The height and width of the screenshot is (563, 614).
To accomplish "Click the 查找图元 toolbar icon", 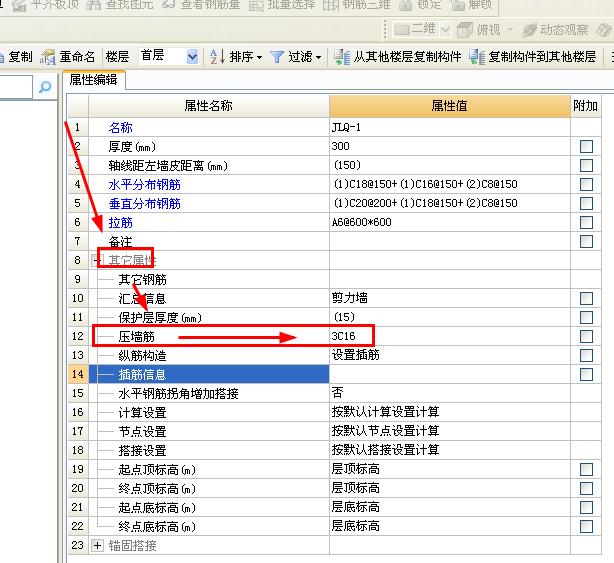I will 93,5.
